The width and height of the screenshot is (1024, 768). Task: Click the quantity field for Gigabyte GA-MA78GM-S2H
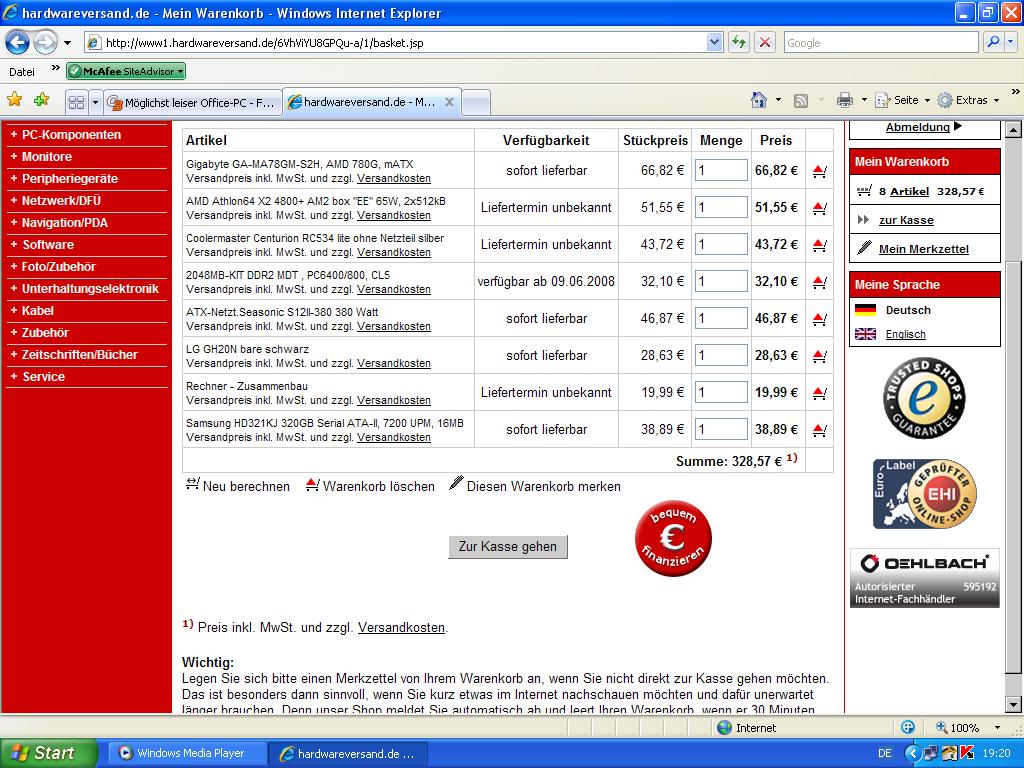[x=721, y=170]
